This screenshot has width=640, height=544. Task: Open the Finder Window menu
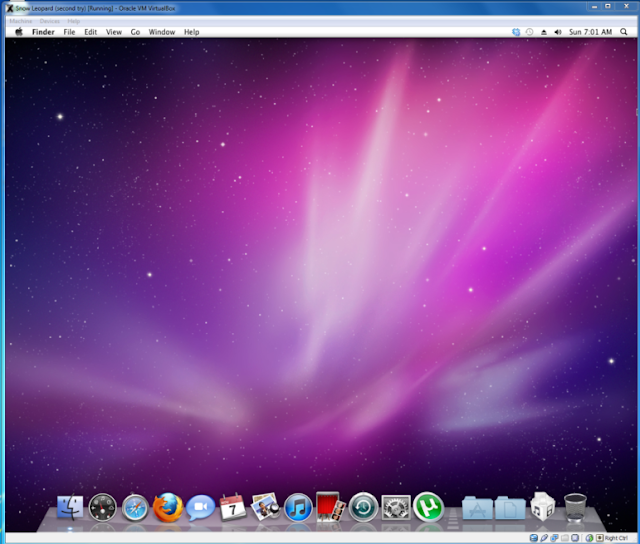(162, 32)
